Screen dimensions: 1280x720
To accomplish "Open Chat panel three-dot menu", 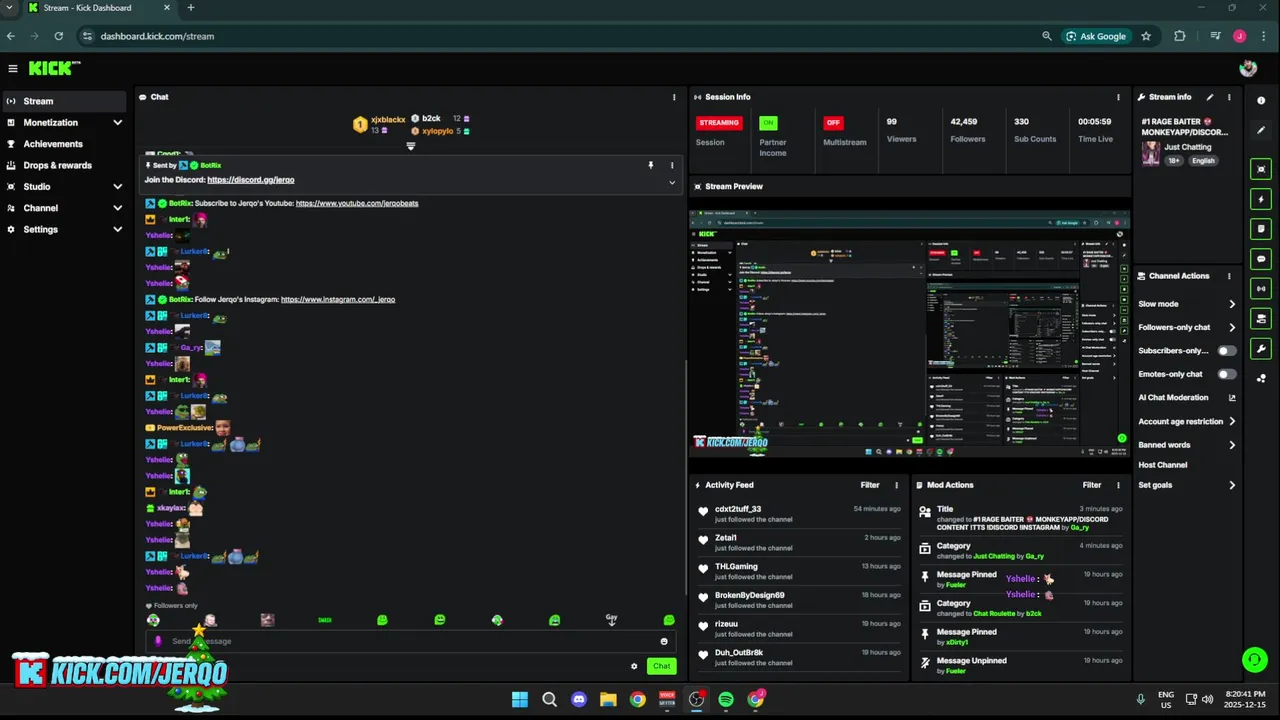I will [x=674, y=97].
